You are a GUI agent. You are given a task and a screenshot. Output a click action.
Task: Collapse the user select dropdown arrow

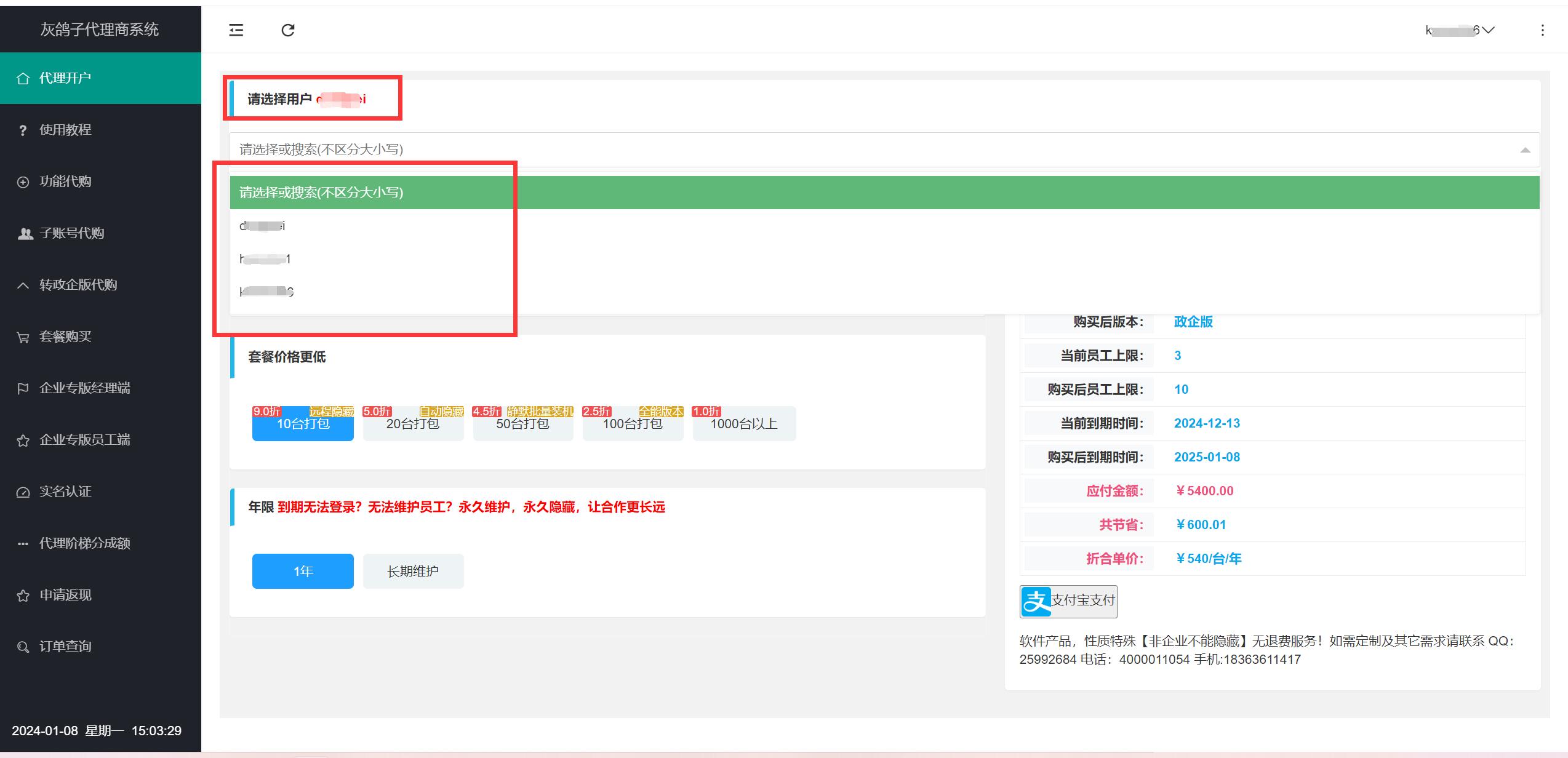[1525, 150]
